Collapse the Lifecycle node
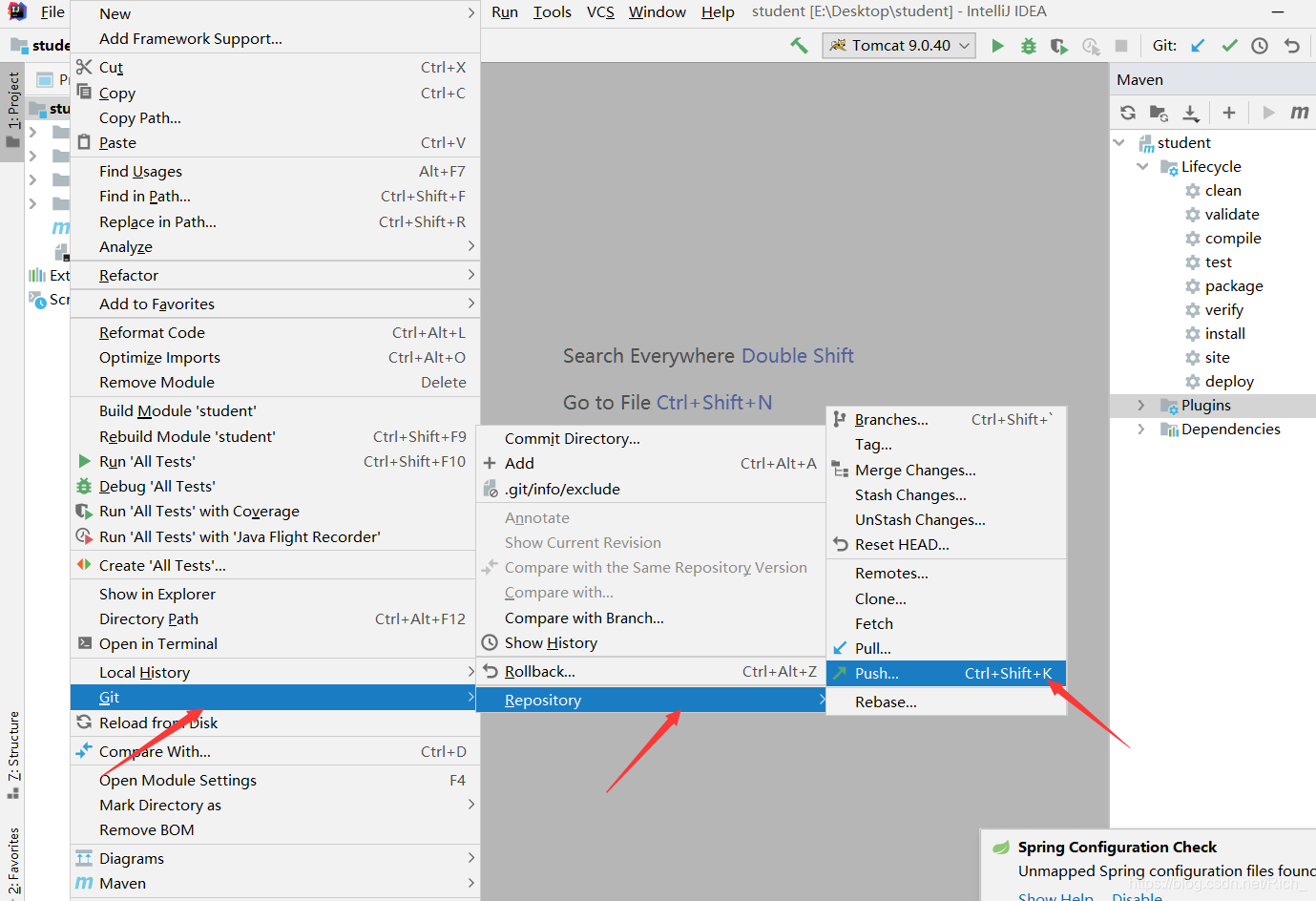 pos(1142,167)
